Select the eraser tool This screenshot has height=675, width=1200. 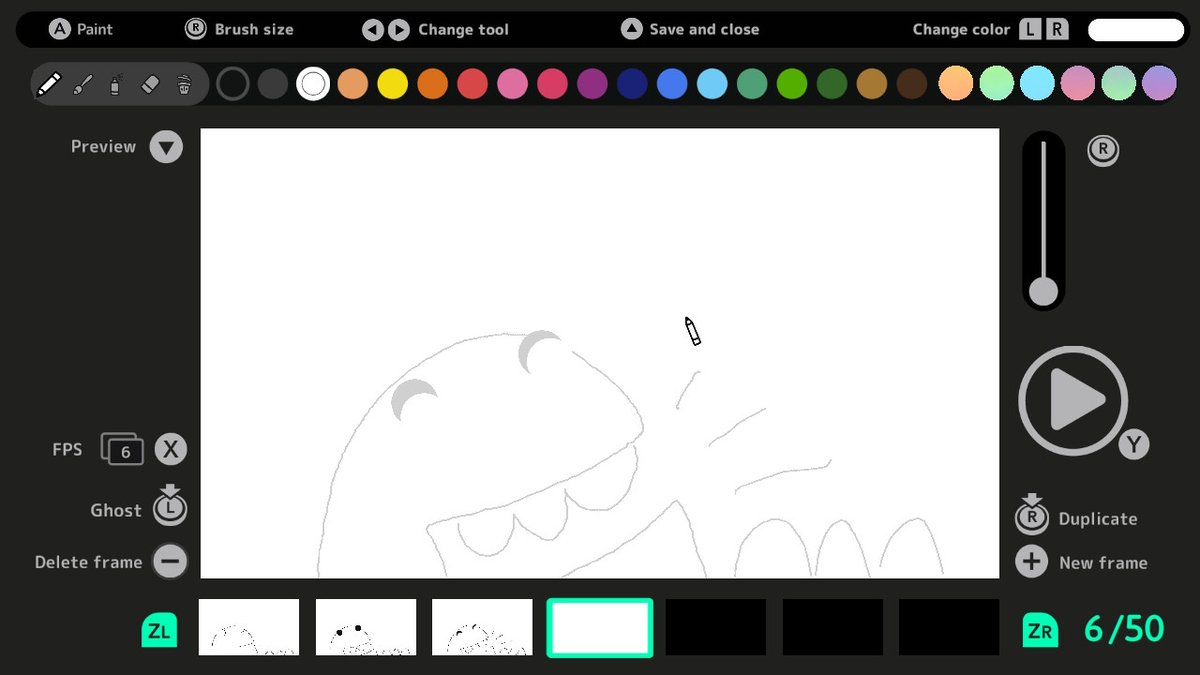click(x=150, y=84)
